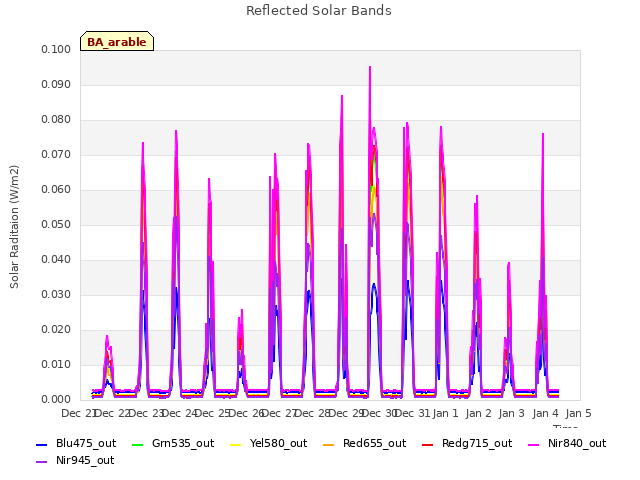Click the purple Nir945_out color swatch
Image resolution: width=640 pixels, height=480 pixels.
click(x=42, y=462)
